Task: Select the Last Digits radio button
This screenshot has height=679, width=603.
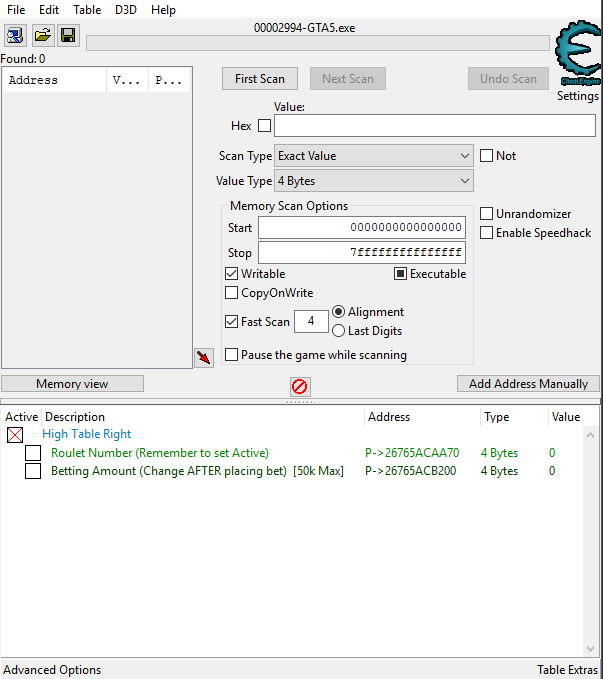Action: click(339, 331)
